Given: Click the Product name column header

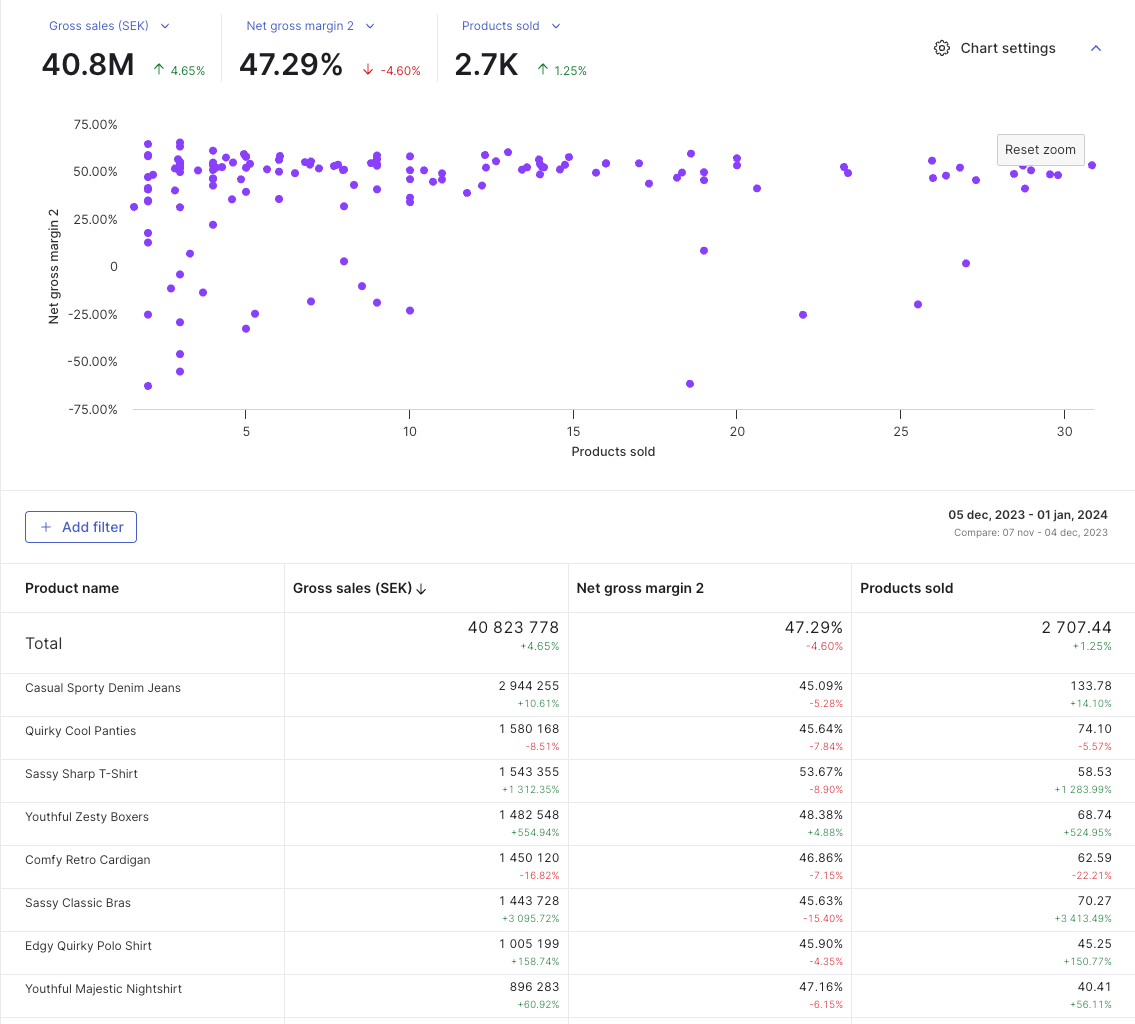Looking at the screenshot, I should [72, 588].
